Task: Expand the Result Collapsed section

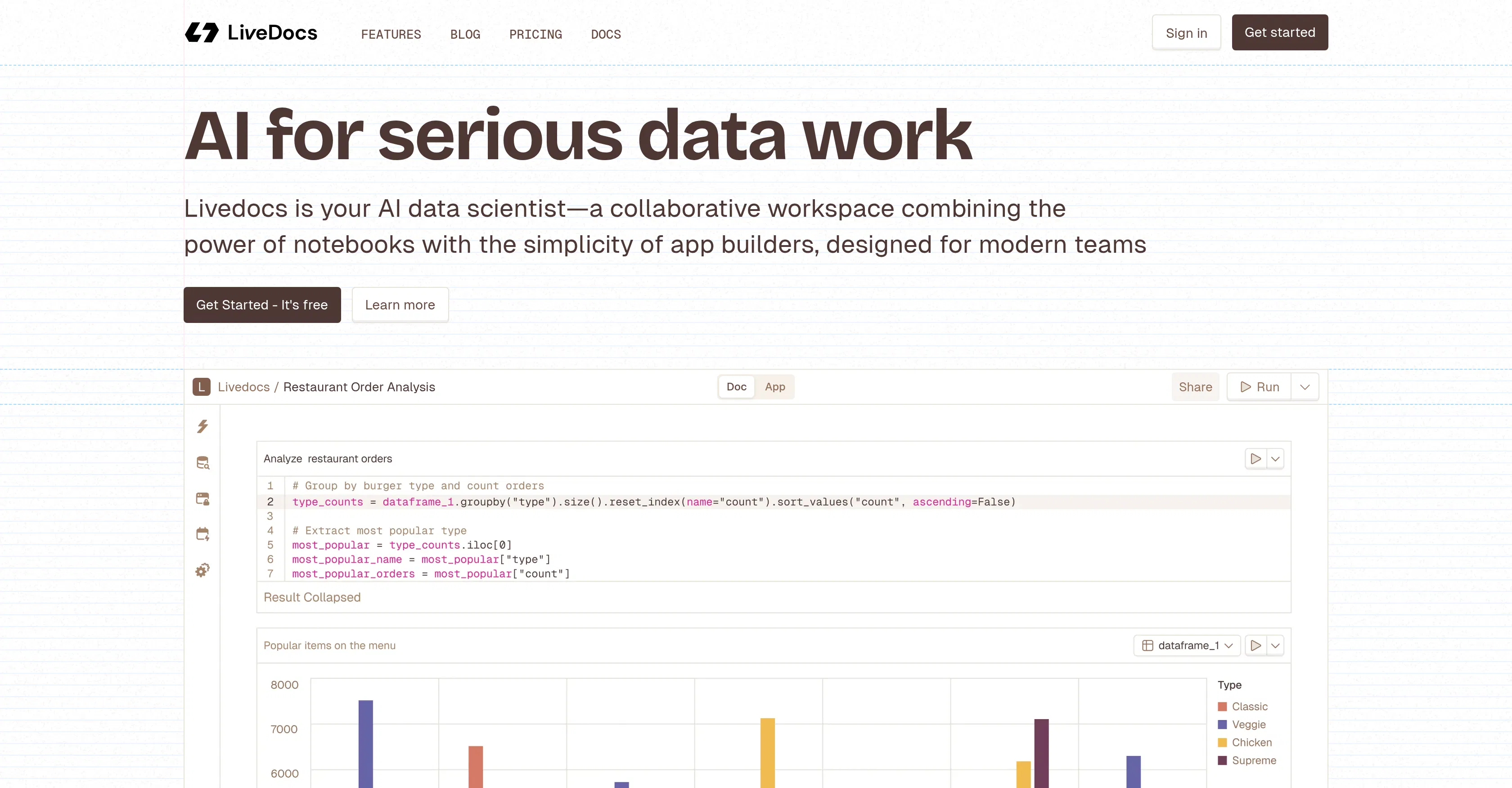Action: point(312,597)
